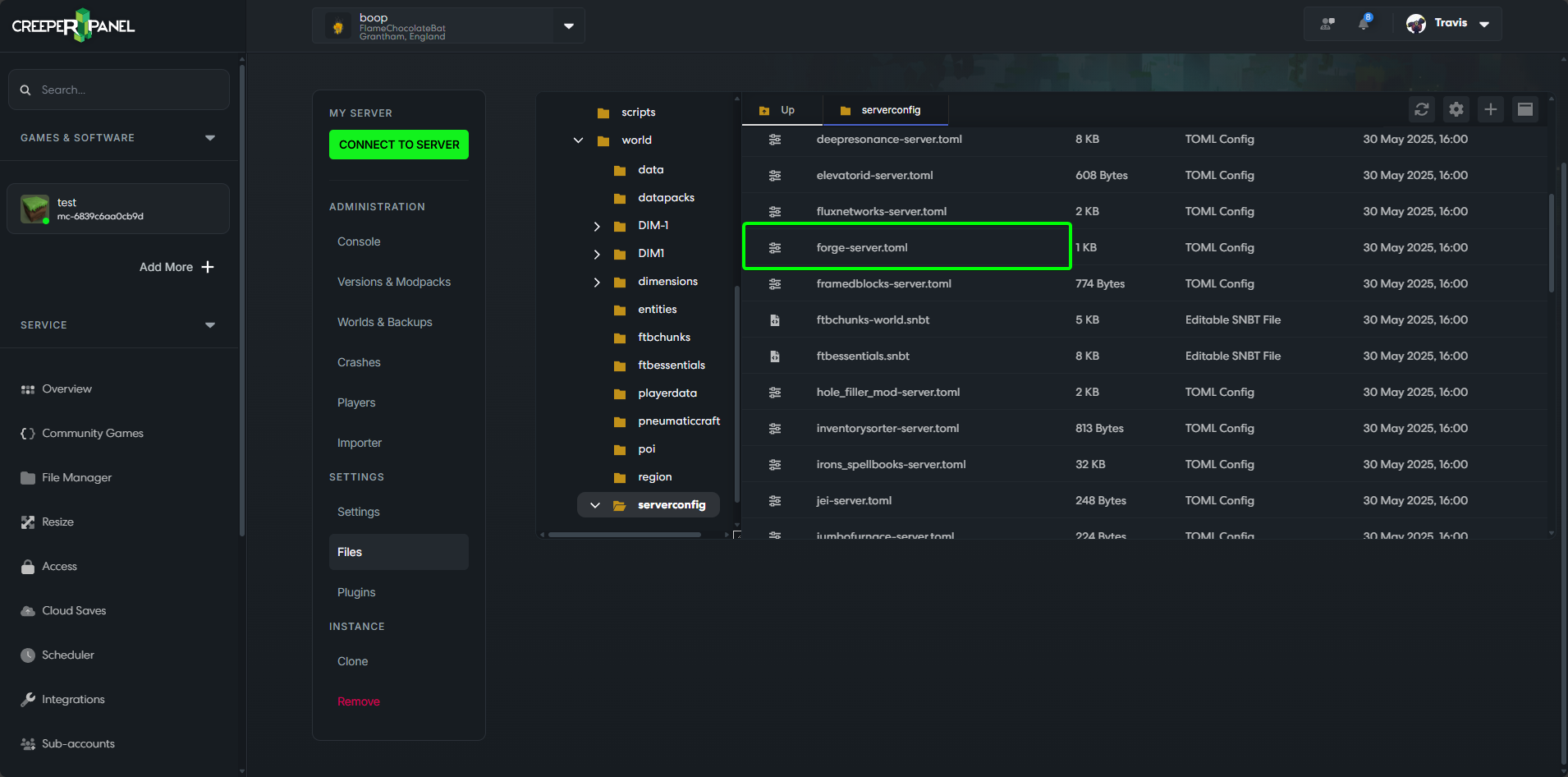
Task: Click the Up navigation tab
Action: coord(781,109)
